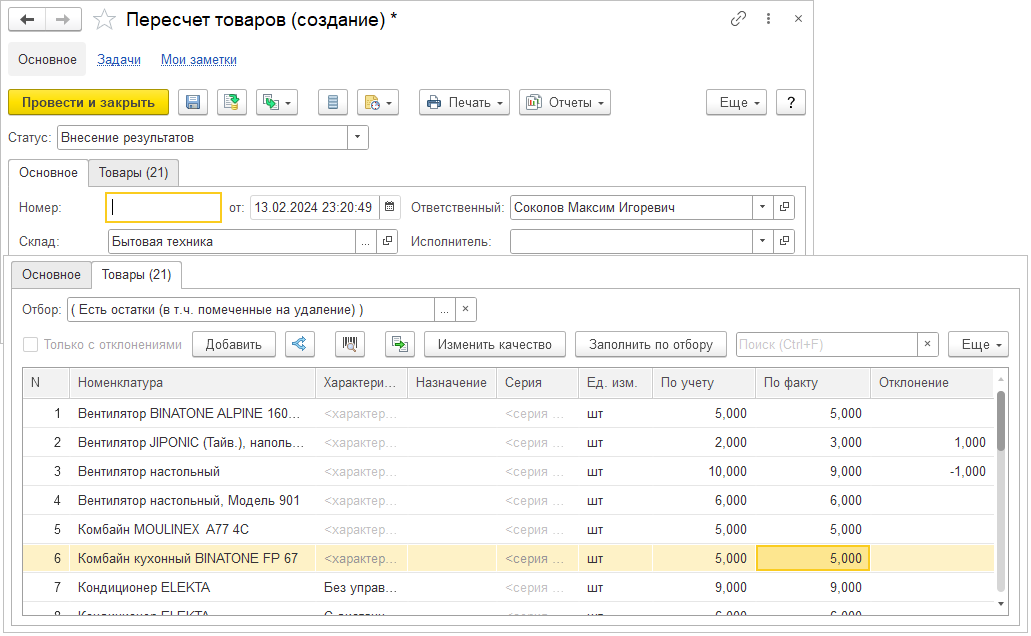
Task: Enable the Только с отклонениями checkbox
Action: [x=30, y=344]
